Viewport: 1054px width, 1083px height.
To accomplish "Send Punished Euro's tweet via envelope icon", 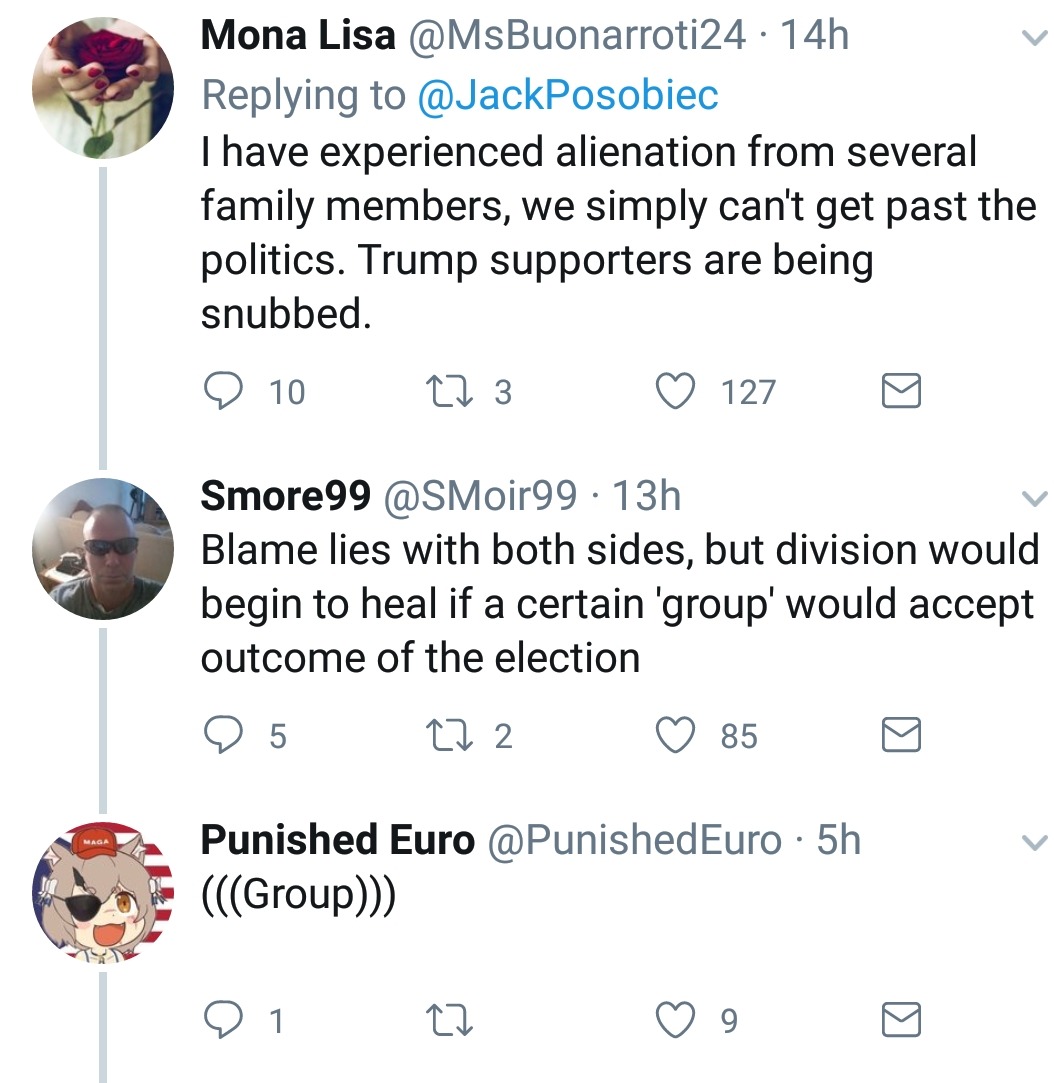I will (x=900, y=1020).
